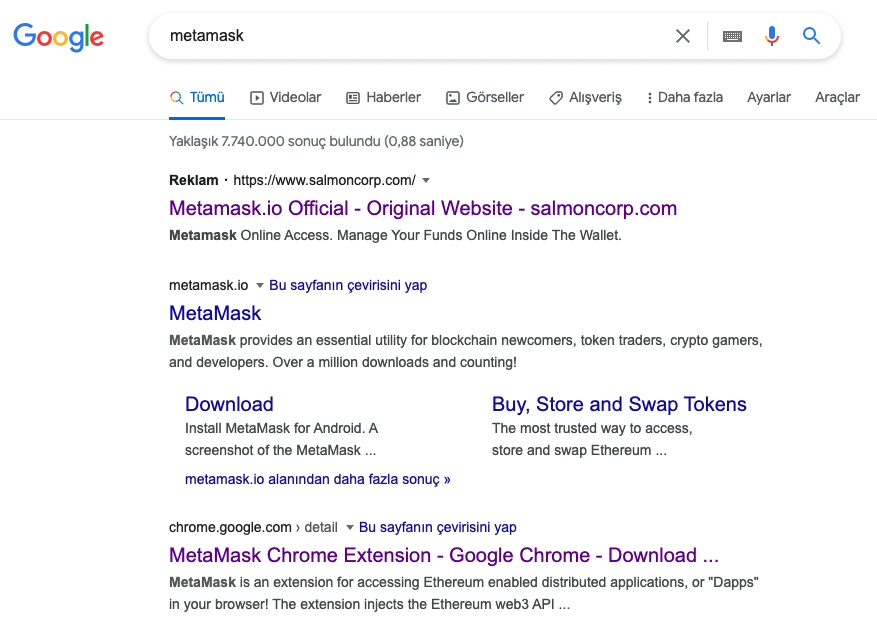Viewport: 877px width, 630px height.
Task: Open the Videolar tab
Action: tap(285, 97)
